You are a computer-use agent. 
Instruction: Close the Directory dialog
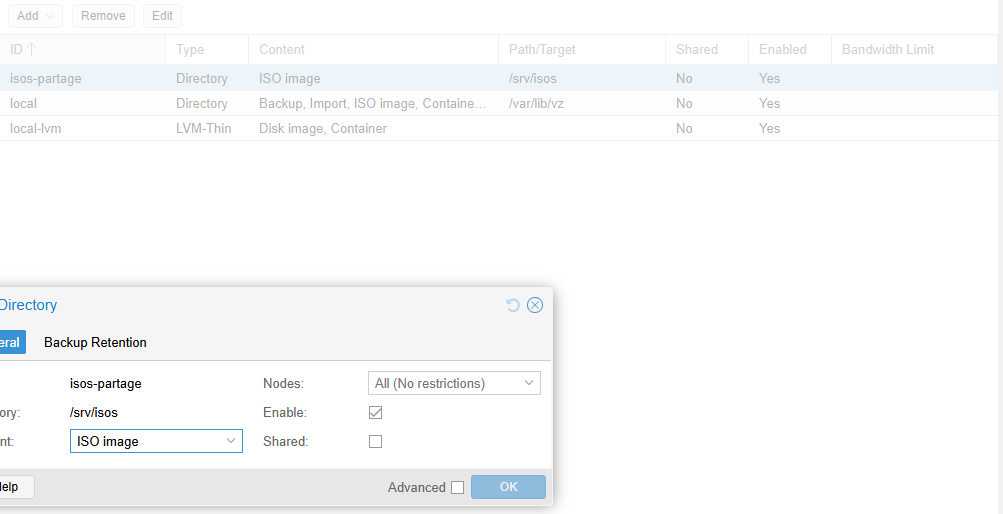click(x=535, y=305)
